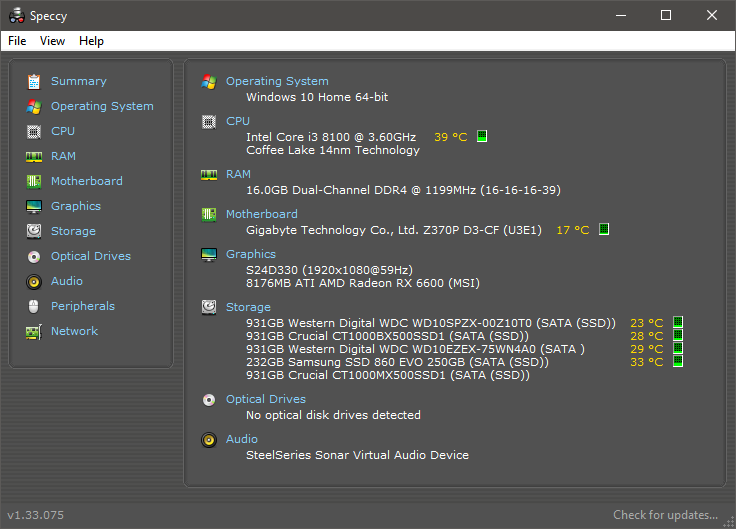Click the RAM heading link in main panel
The width and height of the screenshot is (736, 529).
click(238, 174)
